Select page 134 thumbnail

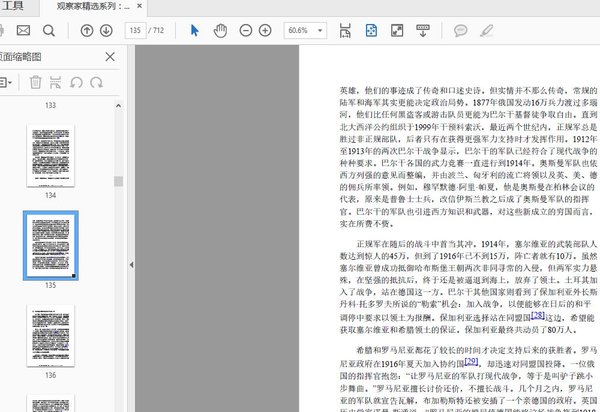(x=52, y=154)
